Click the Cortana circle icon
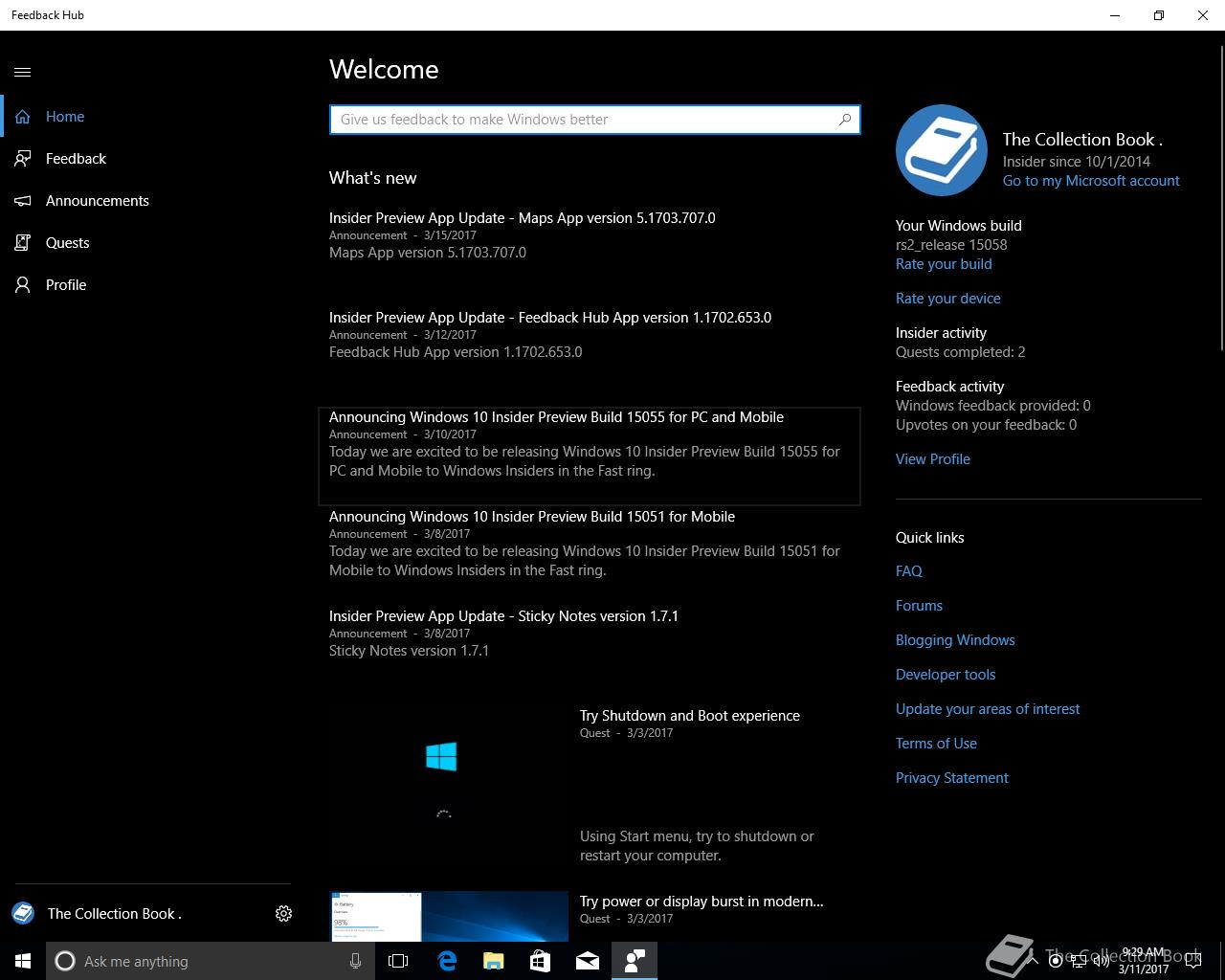This screenshot has width=1225, height=980. [65, 961]
